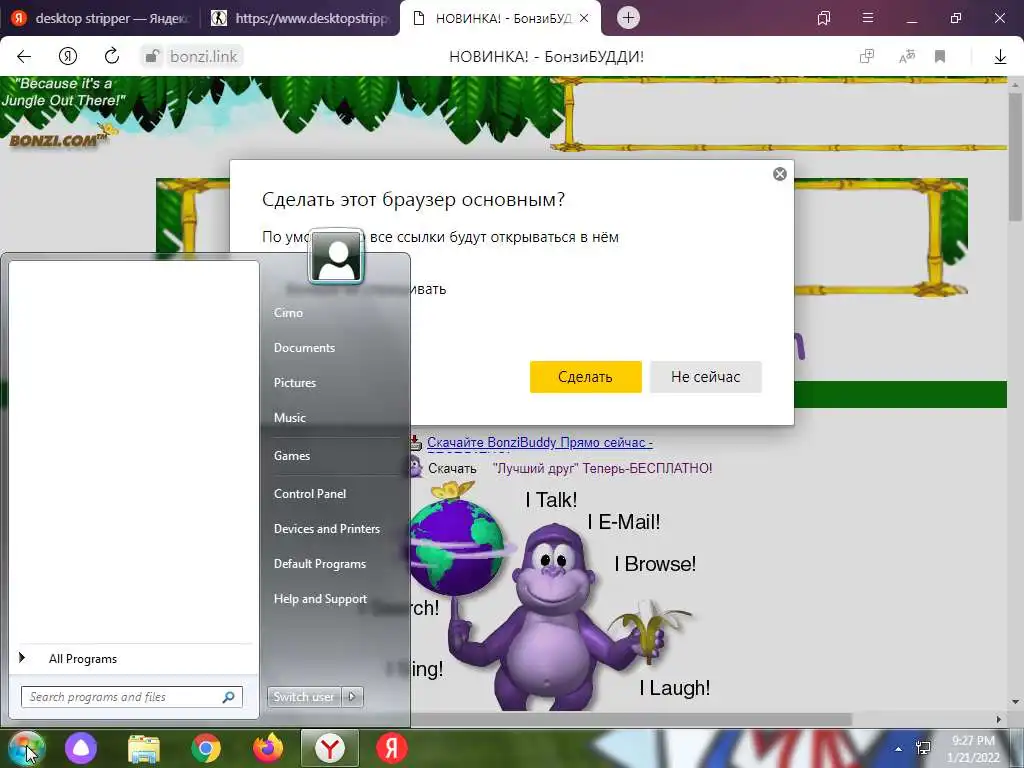Open the page copy/extensions icon
Image resolution: width=1024 pixels, height=768 pixels.
point(867,56)
